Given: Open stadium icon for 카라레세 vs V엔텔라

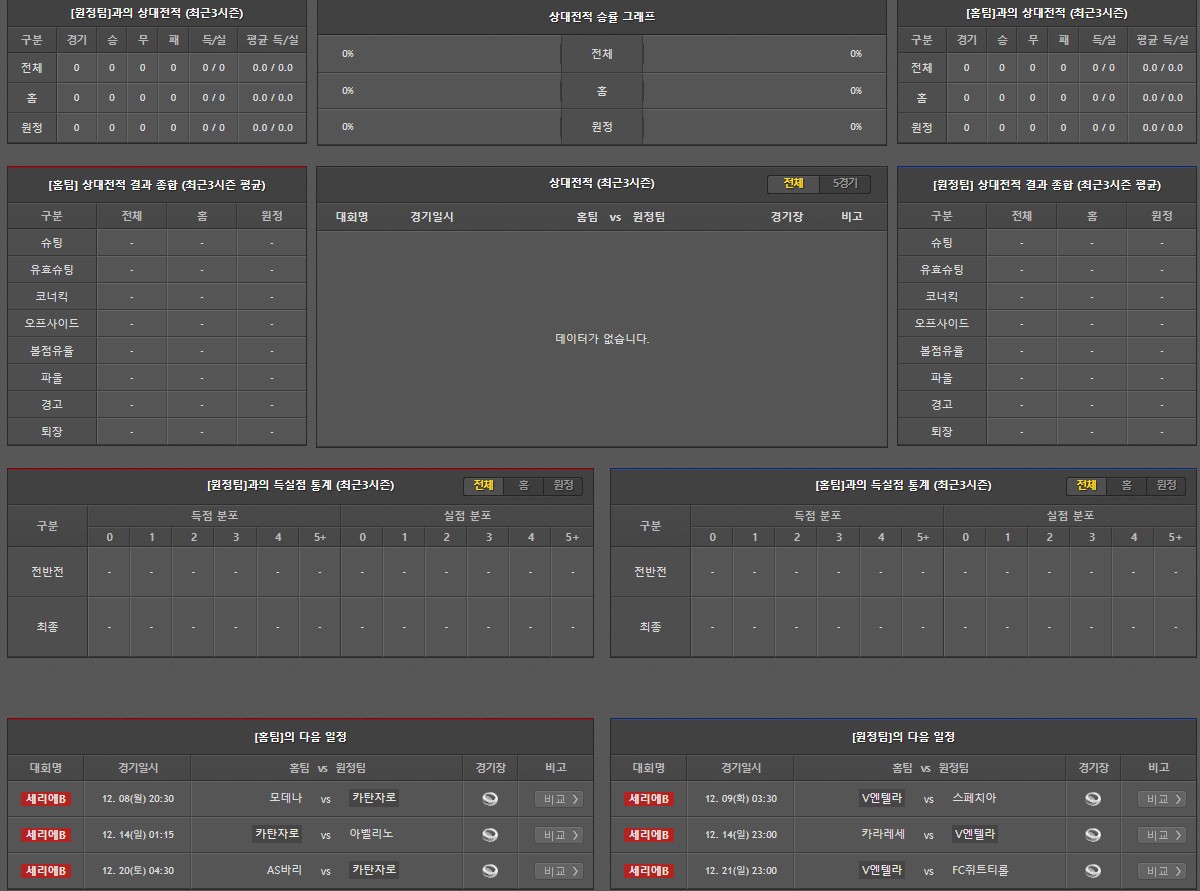Looking at the screenshot, I should pyautogui.click(x=1093, y=835).
